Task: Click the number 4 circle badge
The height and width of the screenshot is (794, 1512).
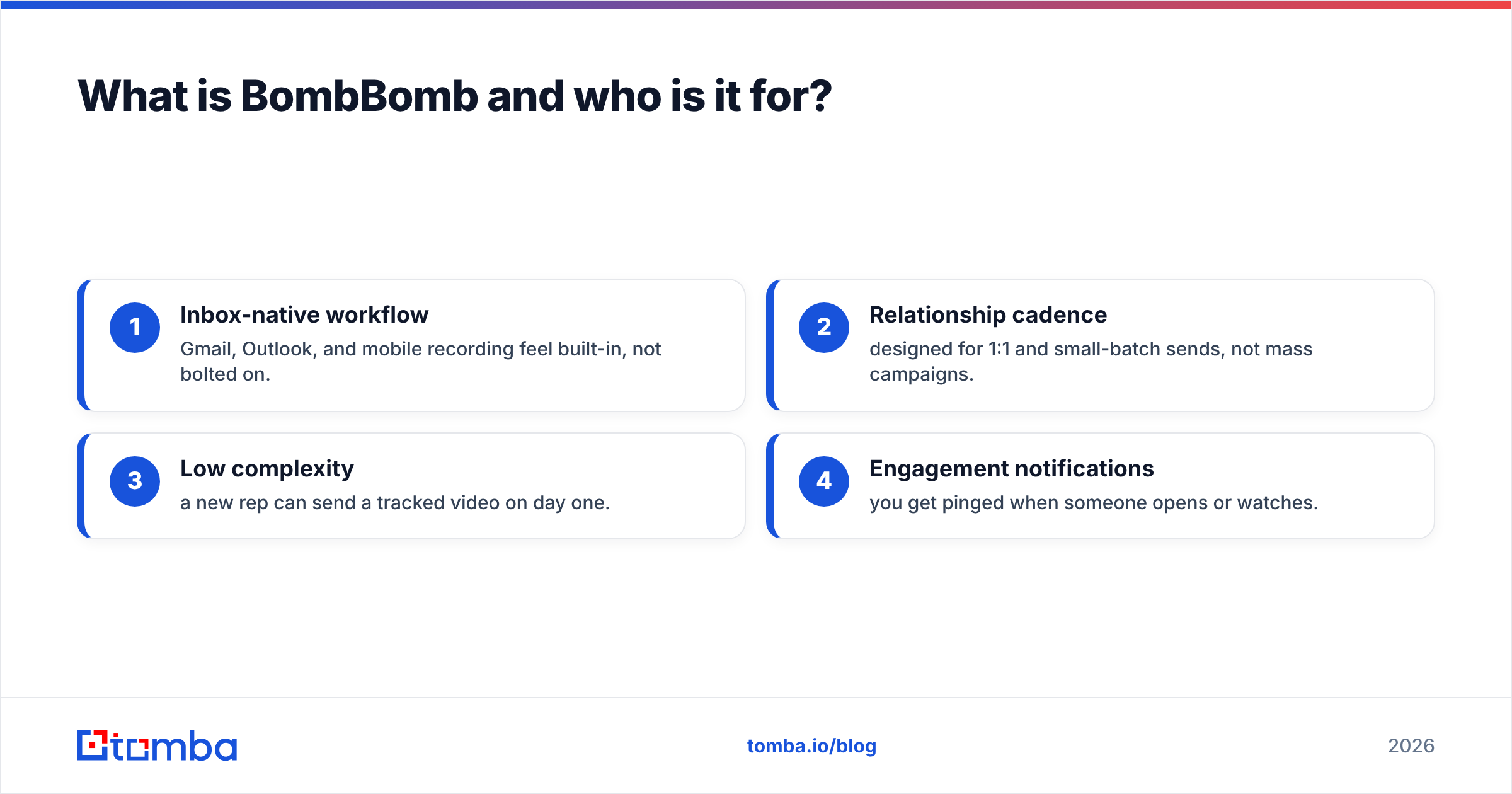Action: point(824,481)
